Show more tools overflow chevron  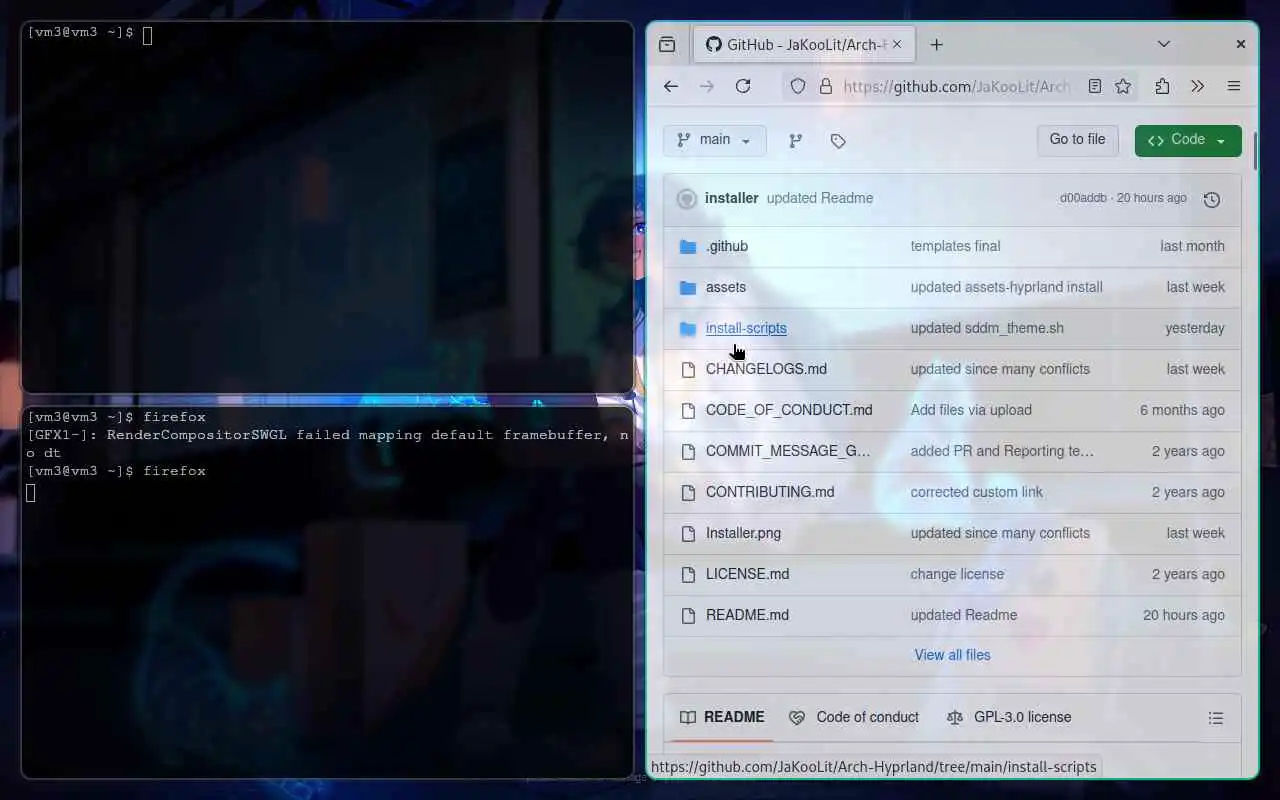click(x=1198, y=86)
